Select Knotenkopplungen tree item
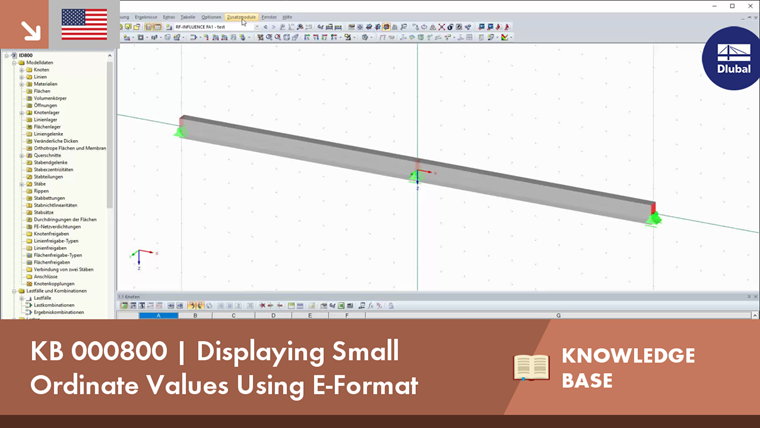760x428 pixels. click(x=54, y=284)
